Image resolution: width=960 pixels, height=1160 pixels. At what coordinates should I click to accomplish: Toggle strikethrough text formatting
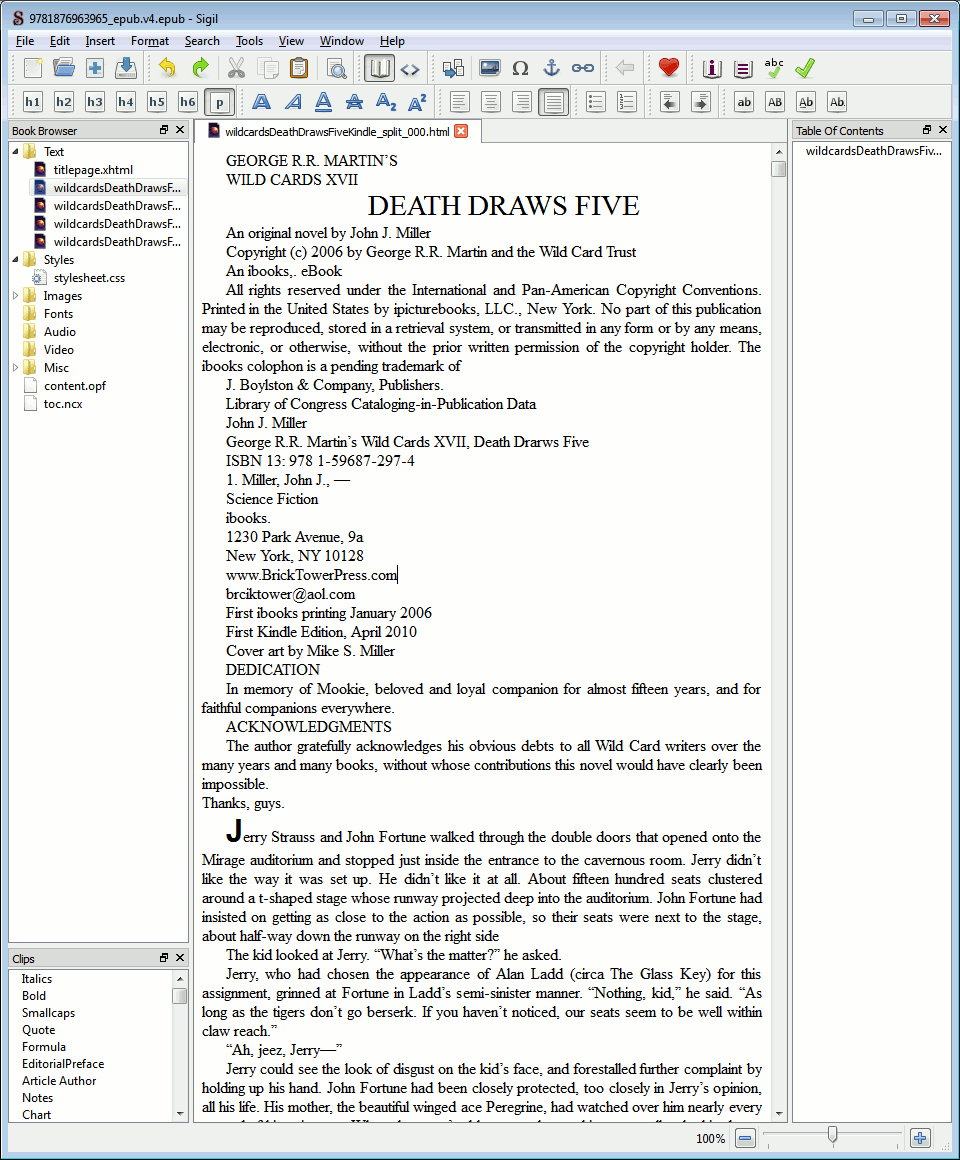pos(354,102)
